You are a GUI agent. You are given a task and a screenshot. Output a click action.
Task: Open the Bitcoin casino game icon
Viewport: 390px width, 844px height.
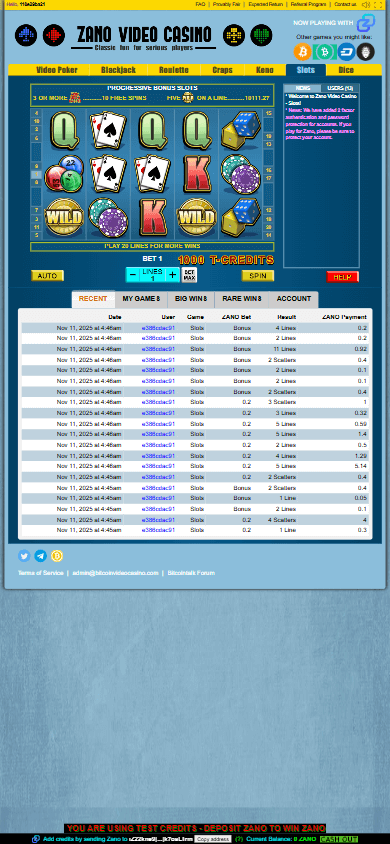pyautogui.click(x=302, y=52)
